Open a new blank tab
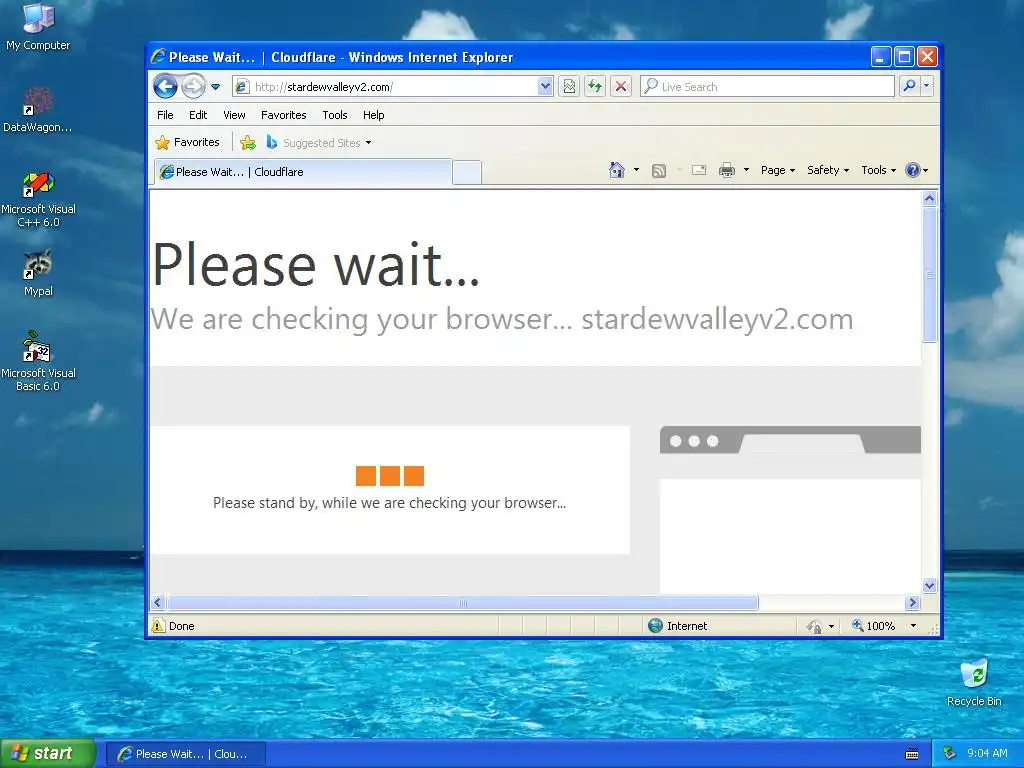 coord(467,172)
